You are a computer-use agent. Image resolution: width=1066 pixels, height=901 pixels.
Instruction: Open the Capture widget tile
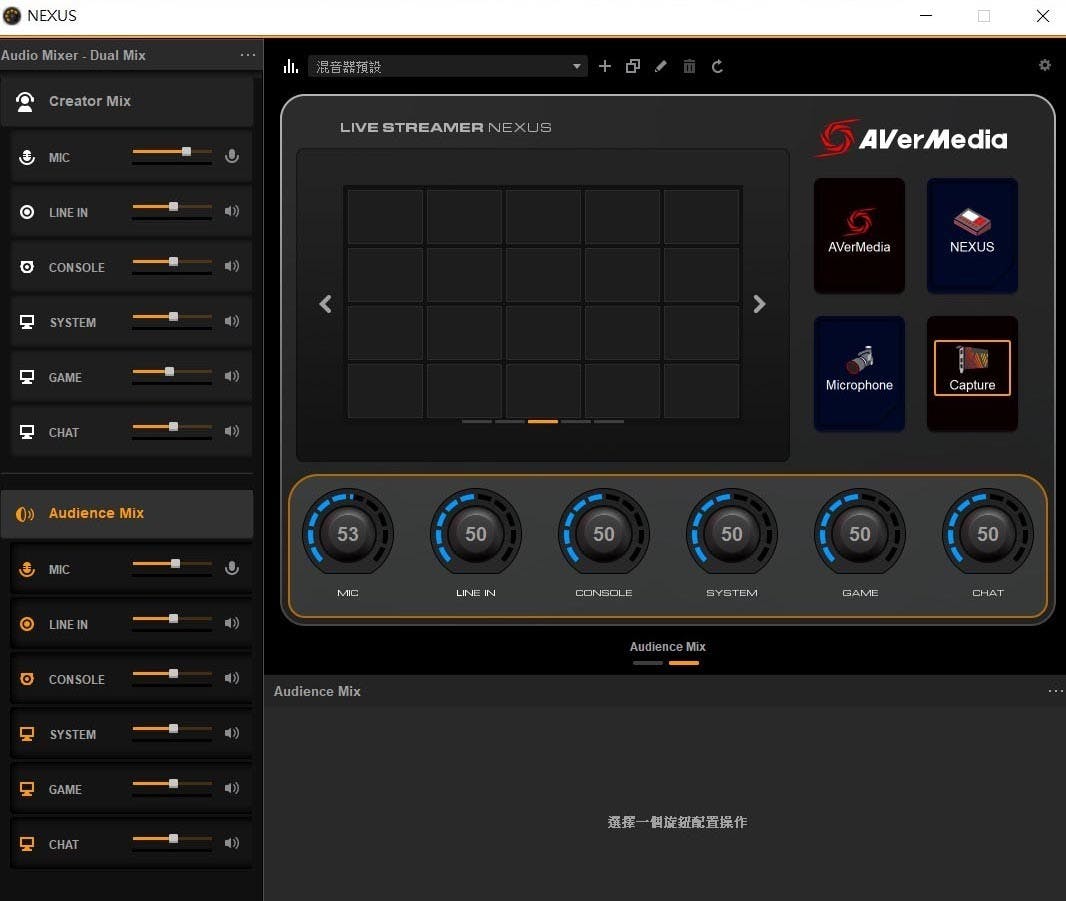(972, 373)
